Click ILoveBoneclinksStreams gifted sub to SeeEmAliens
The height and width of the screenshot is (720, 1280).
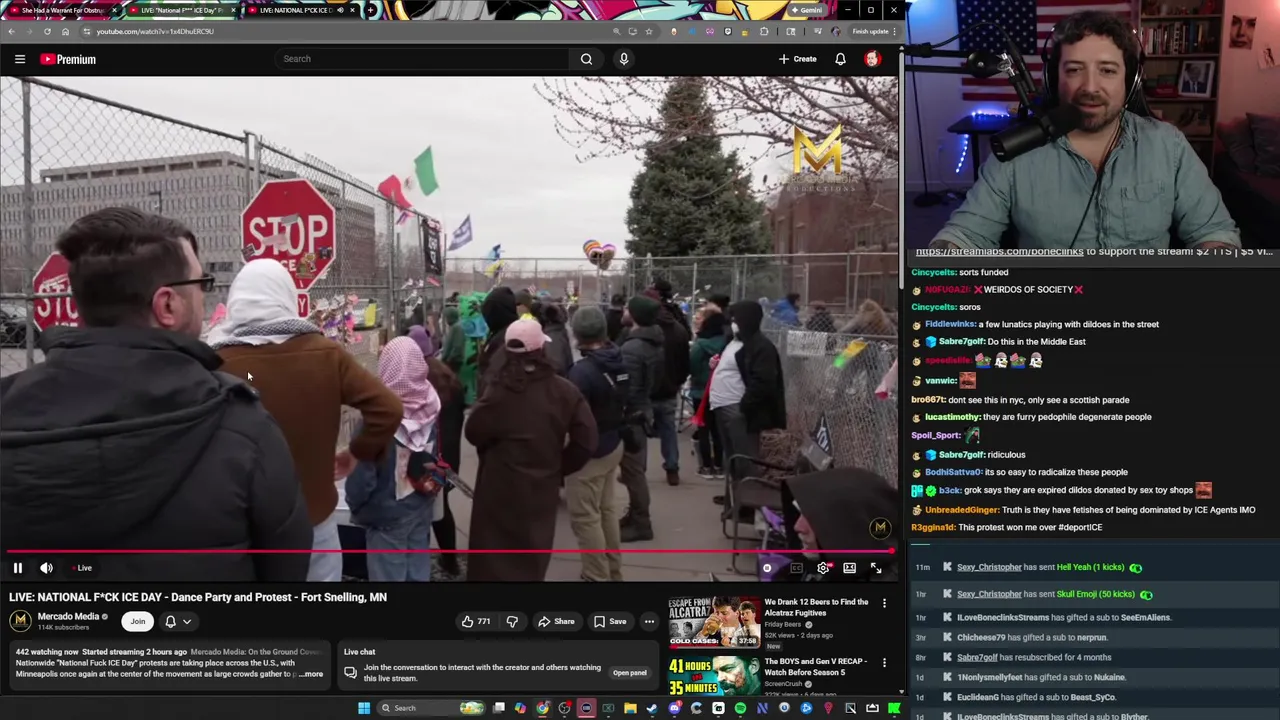click(x=1063, y=617)
